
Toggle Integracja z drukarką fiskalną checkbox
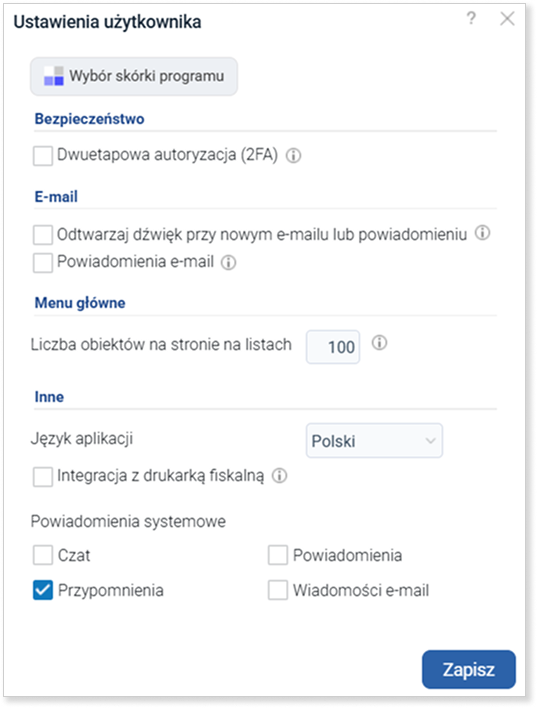43,477
